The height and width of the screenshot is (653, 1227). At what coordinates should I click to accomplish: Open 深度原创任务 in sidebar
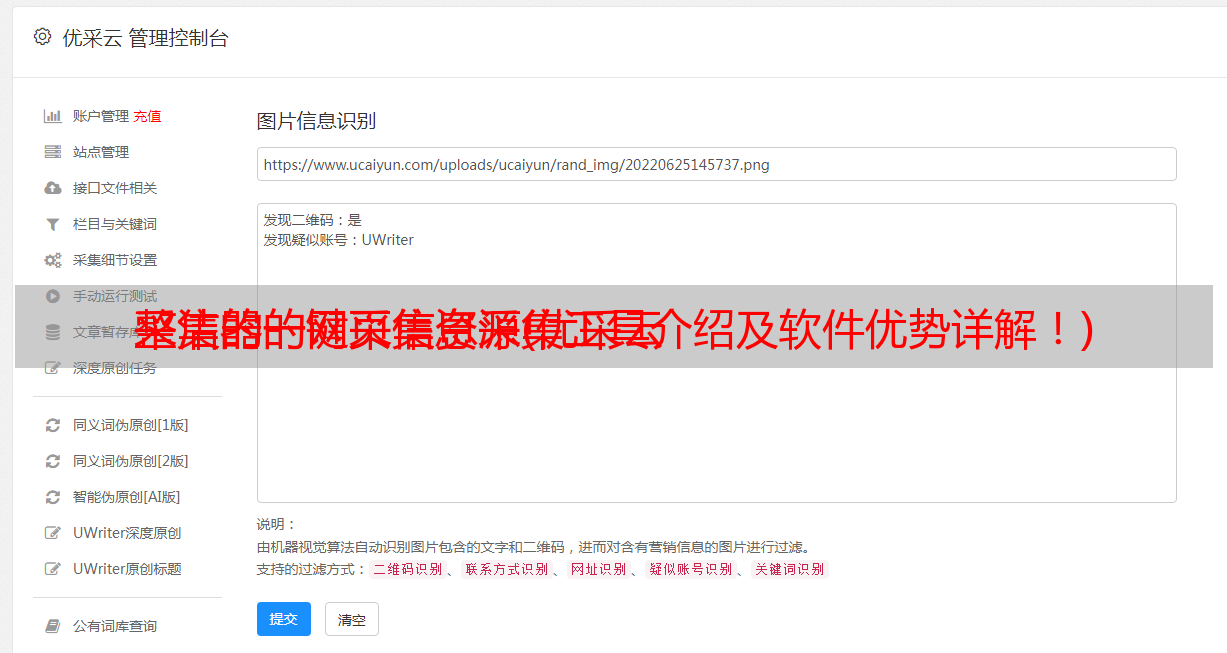[x=115, y=368]
